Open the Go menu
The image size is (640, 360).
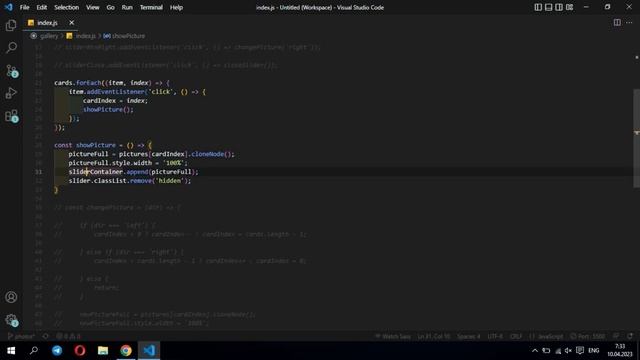pyautogui.click(x=111, y=7)
